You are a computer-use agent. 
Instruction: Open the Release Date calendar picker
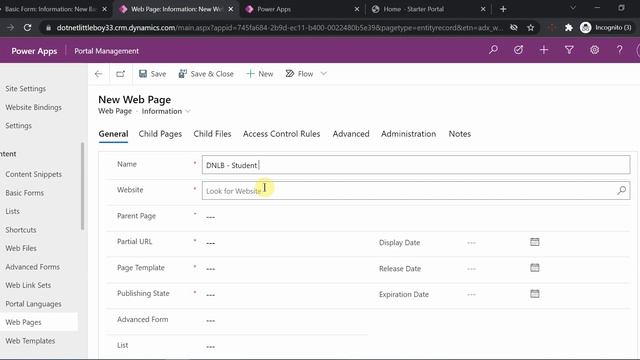pyautogui.click(x=535, y=268)
